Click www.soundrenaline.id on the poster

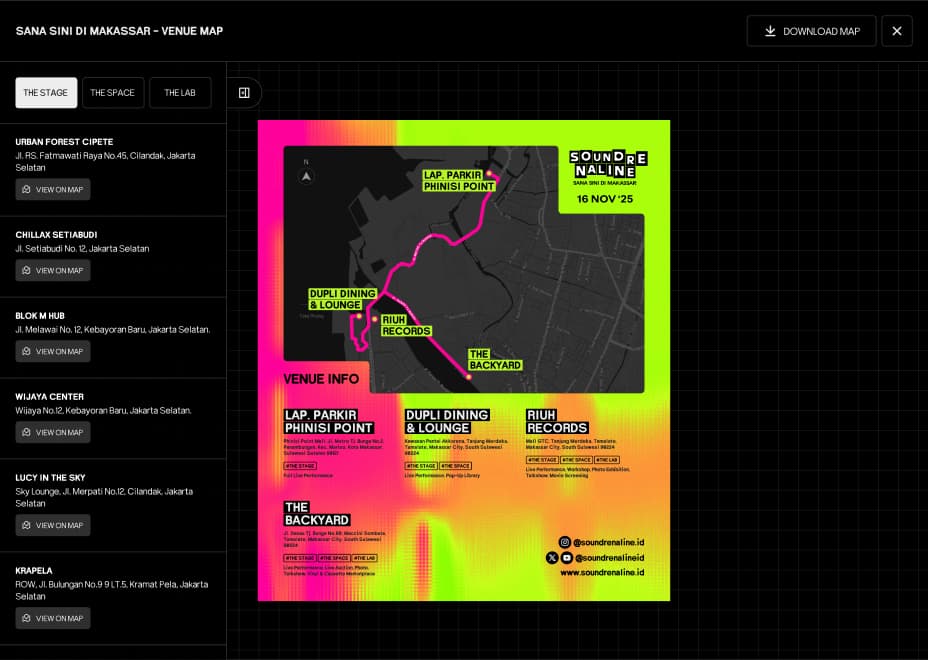[x=602, y=572]
